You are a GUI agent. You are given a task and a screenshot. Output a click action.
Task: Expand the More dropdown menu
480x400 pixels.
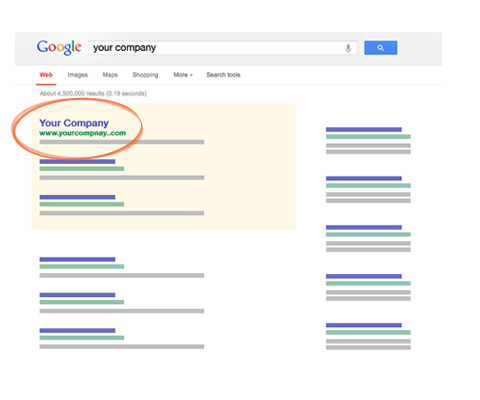[183, 75]
